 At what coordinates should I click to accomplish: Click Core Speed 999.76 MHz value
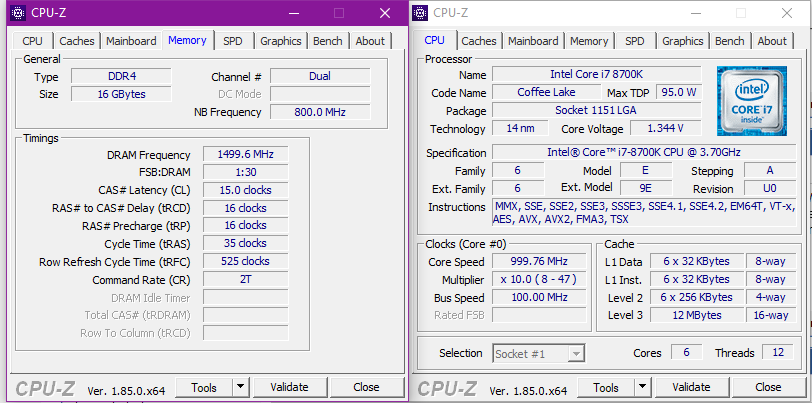[x=539, y=261]
